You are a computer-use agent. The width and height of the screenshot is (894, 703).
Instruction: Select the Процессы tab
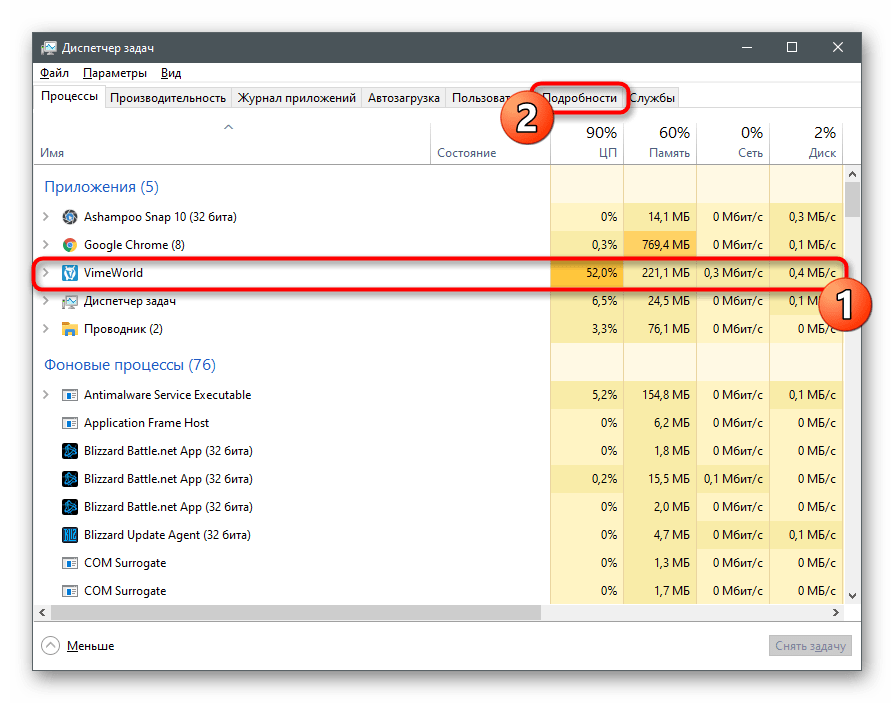click(70, 96)
